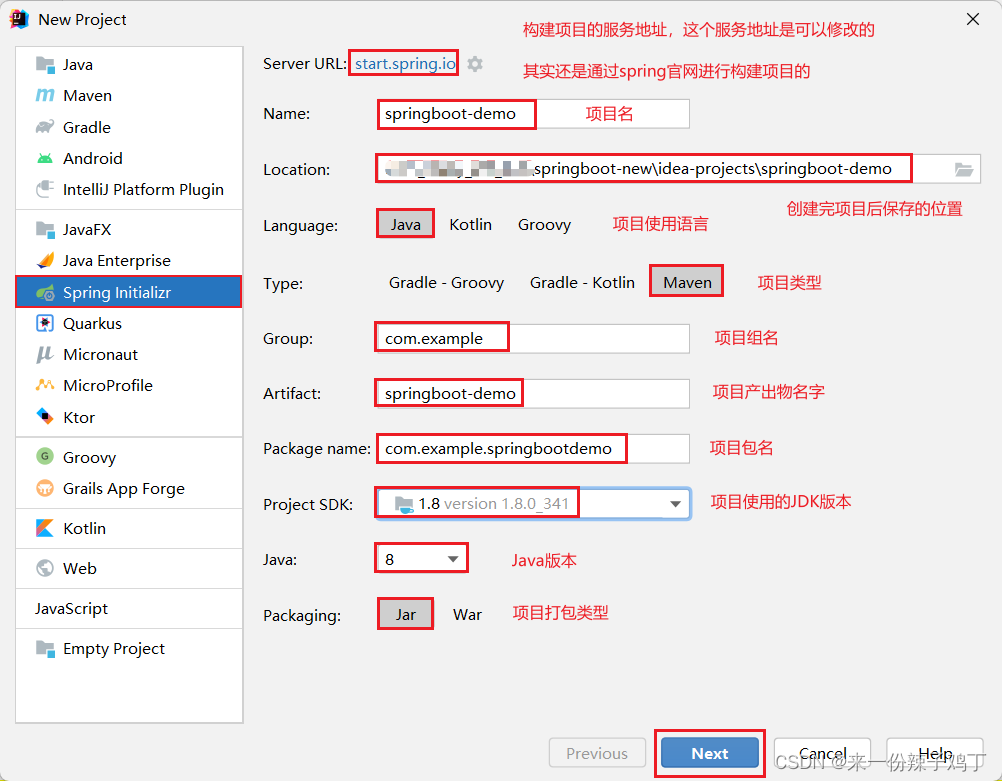Choose Java as project language
1002x781 pixels.
(406, 224)
